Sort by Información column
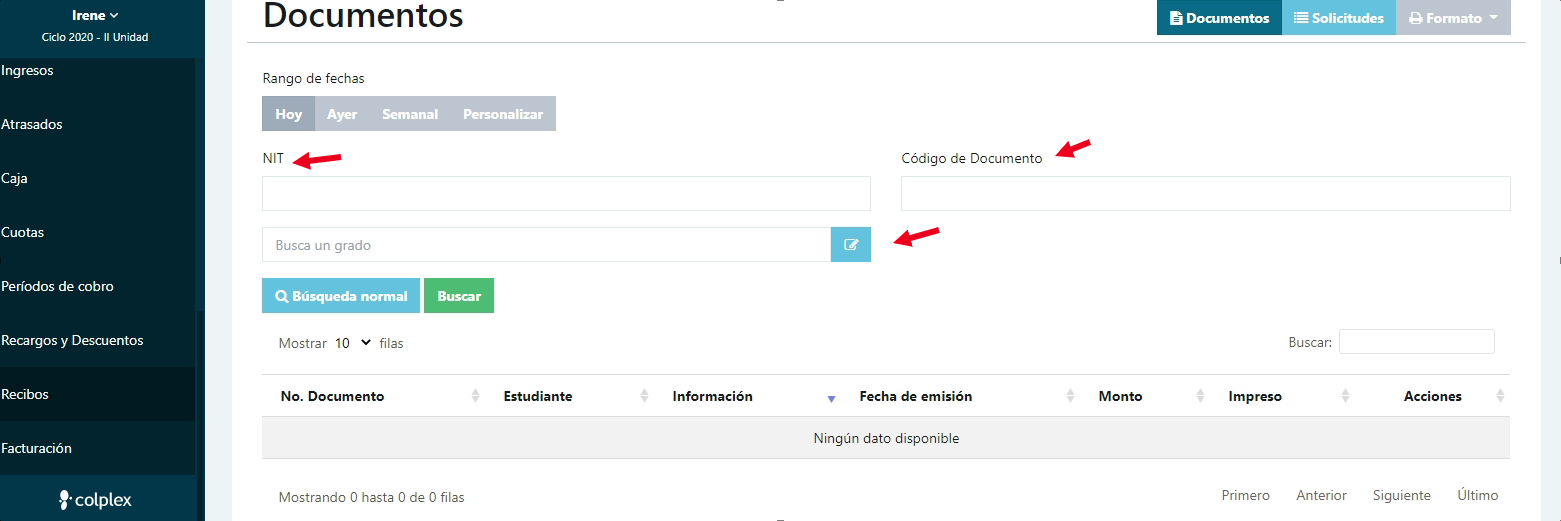 click(x=747, y=396)
